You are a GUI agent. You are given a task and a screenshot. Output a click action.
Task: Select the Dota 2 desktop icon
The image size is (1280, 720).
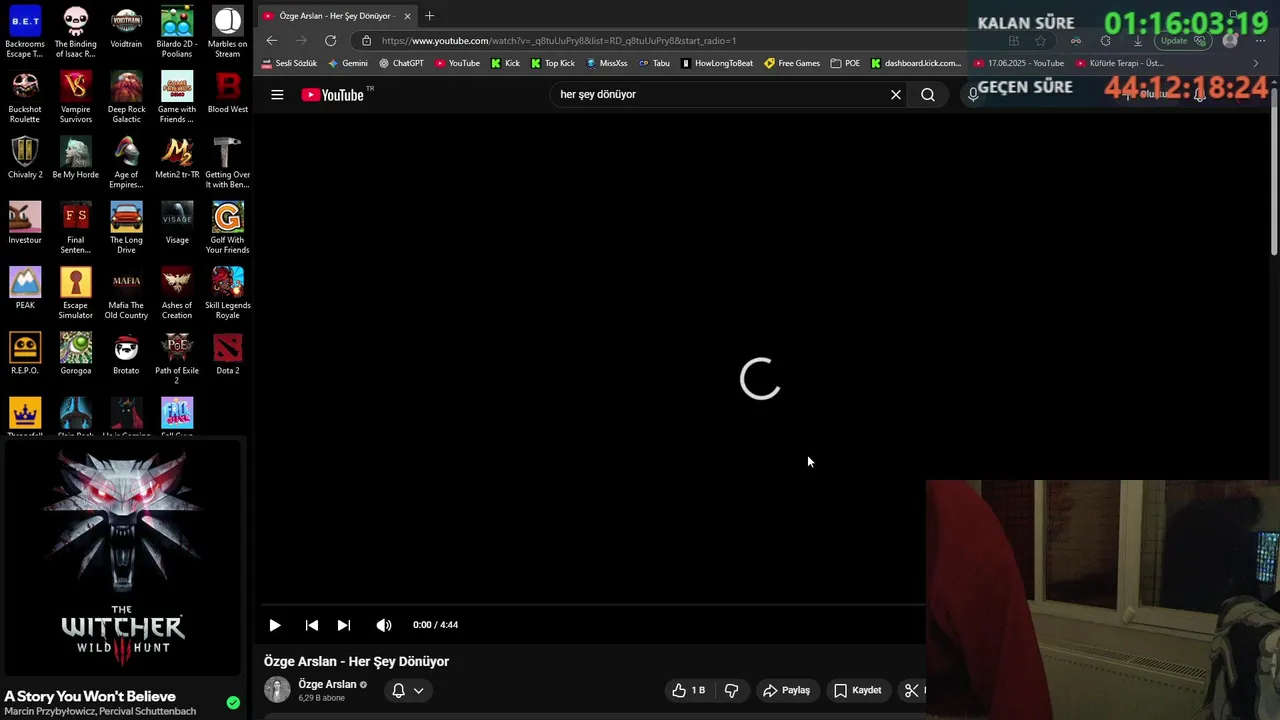[x=227, y=354]
